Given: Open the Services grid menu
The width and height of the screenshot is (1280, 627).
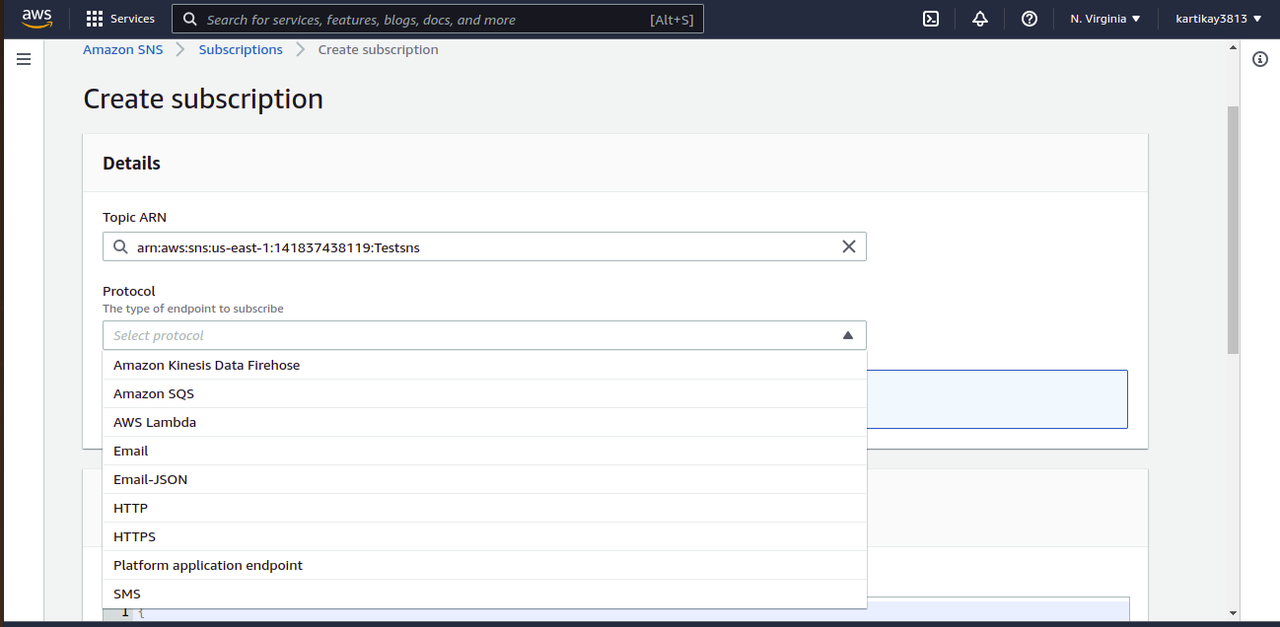Looking at the screenshot, I should [120, 19].
